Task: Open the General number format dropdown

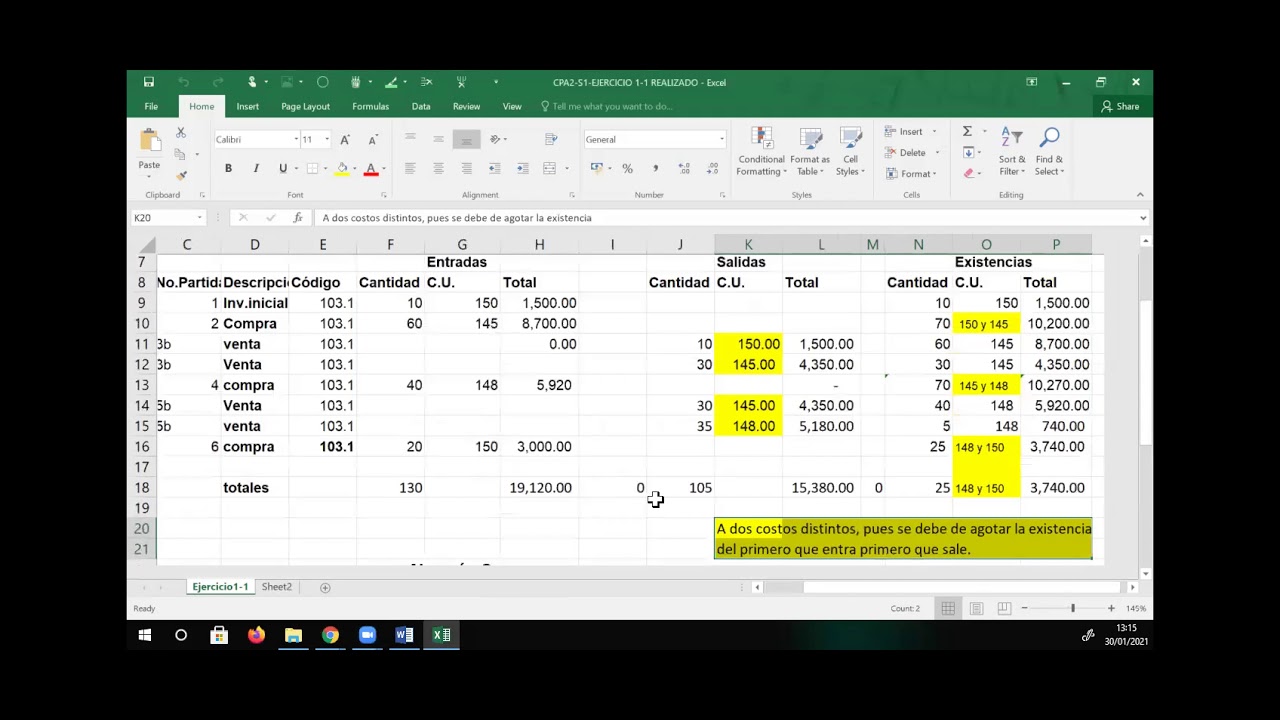Action: tap(721, 140)
